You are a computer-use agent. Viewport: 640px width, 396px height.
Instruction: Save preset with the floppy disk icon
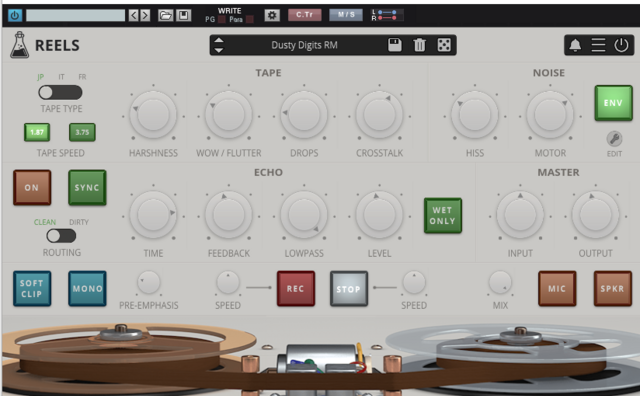point(395,44)
